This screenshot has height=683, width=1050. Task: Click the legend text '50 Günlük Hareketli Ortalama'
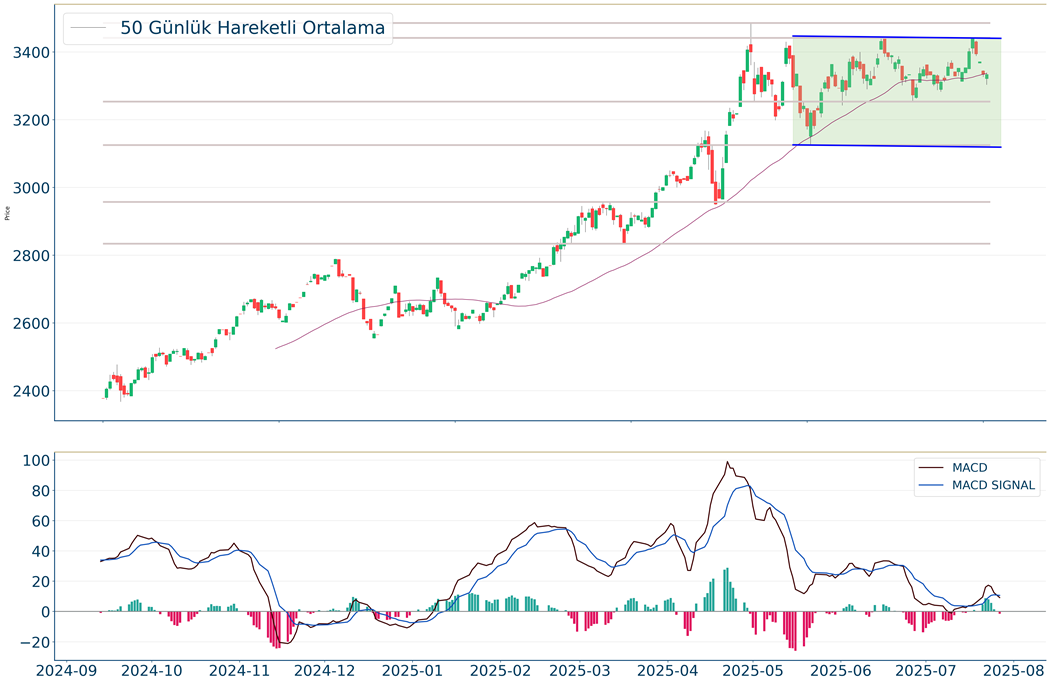pos(252,28)
